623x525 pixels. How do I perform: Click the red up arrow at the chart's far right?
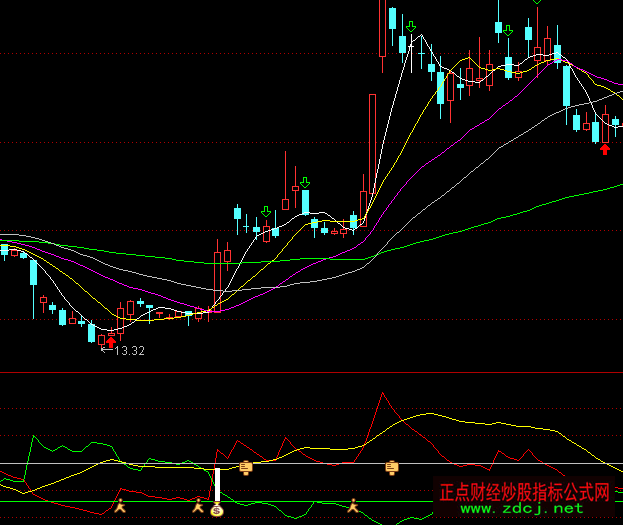click(x=604, y=150)
